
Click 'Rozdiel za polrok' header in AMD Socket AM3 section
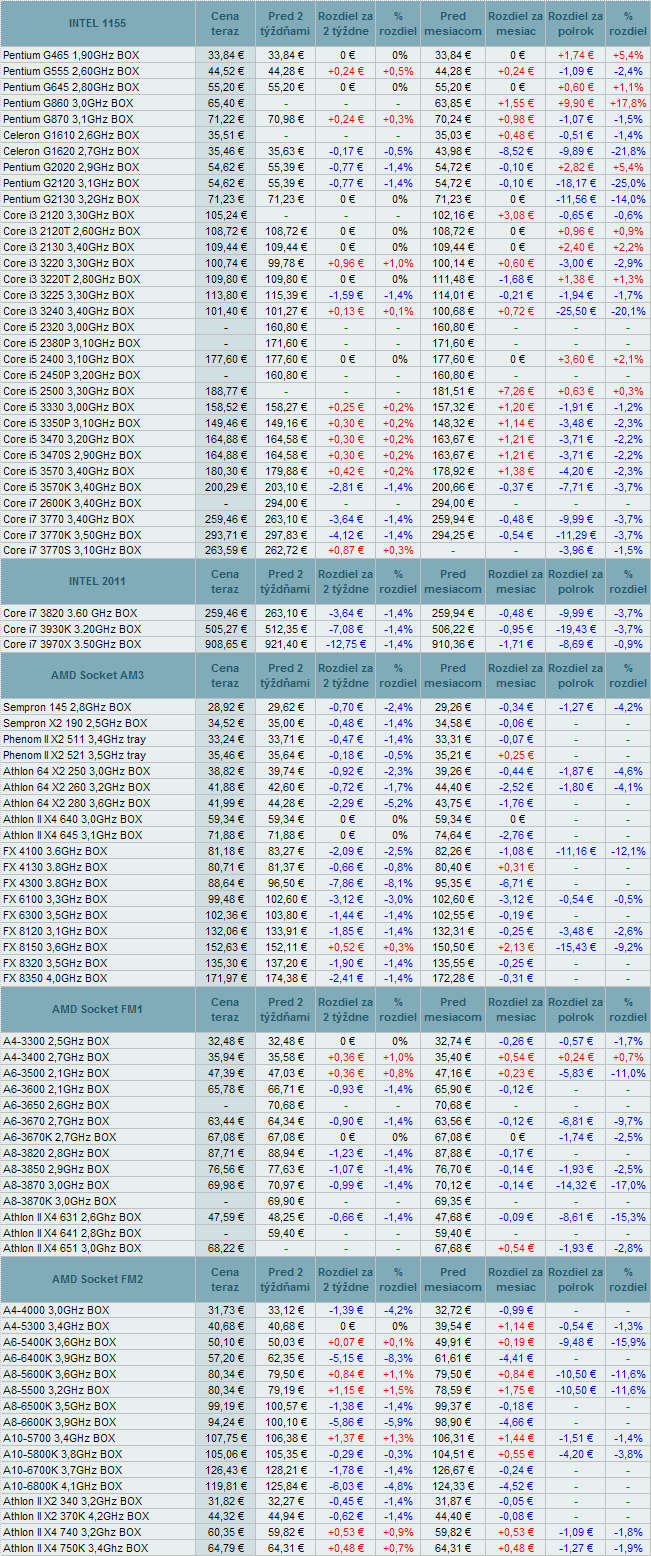click(x=576, y=676)
